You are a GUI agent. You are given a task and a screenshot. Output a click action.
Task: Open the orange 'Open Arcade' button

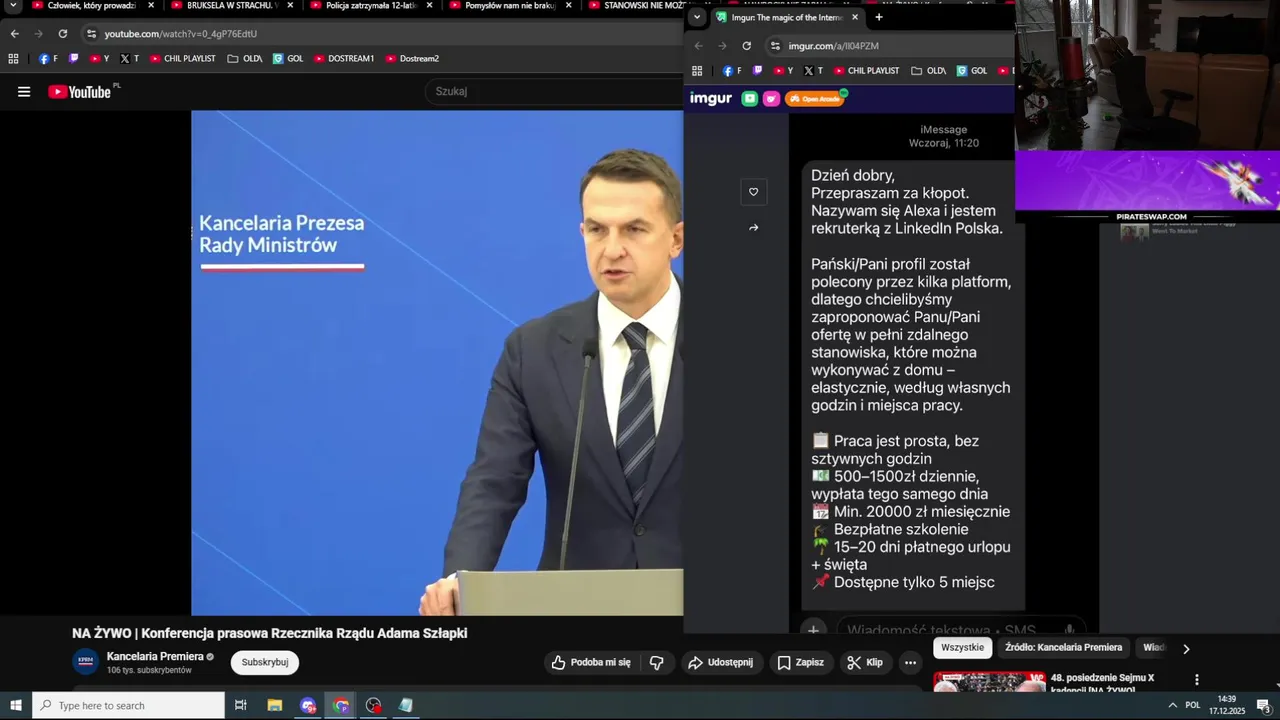[815, 98]
